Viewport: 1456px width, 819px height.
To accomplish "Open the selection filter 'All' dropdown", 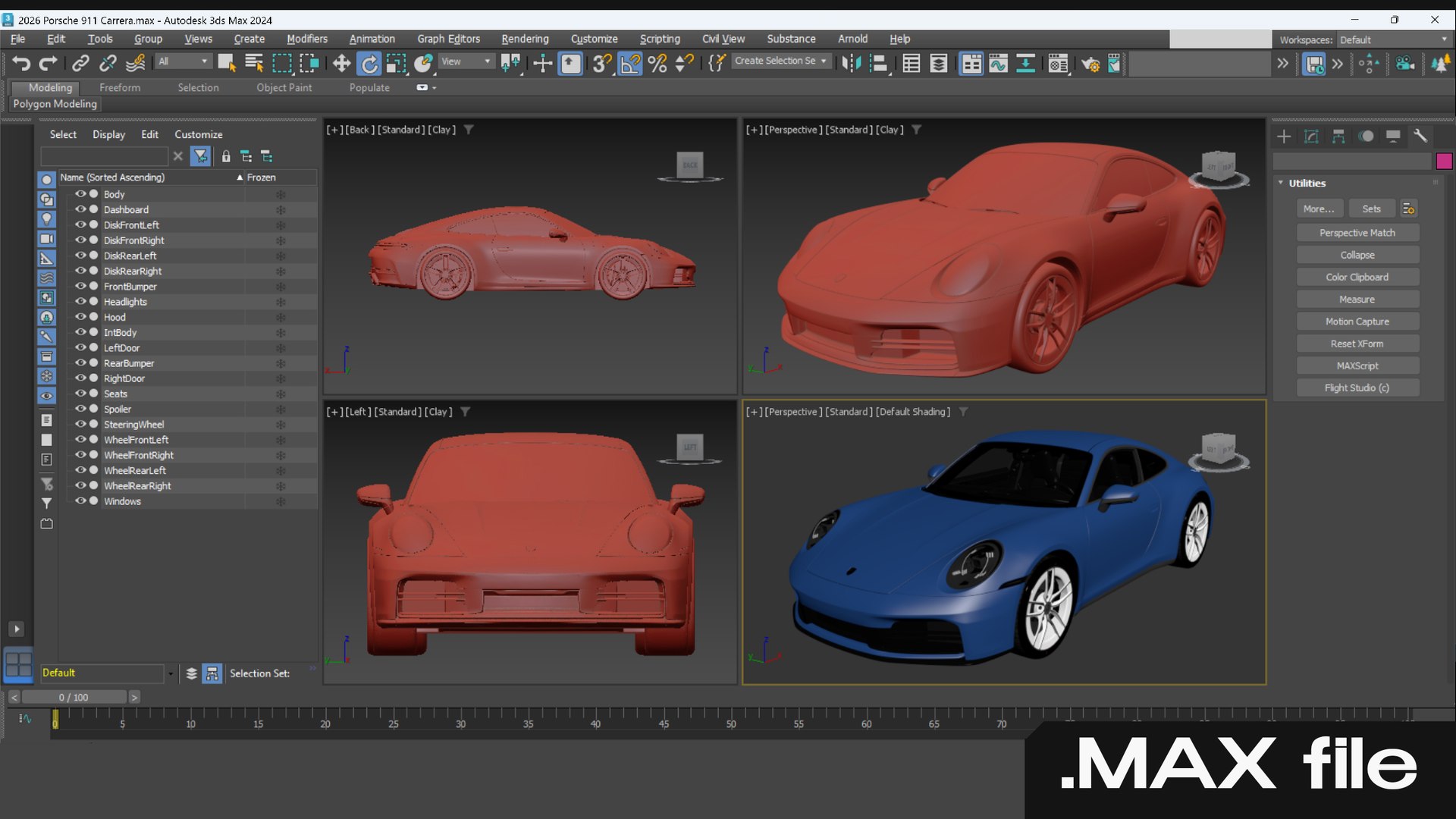I will click(x=183, y=61).
